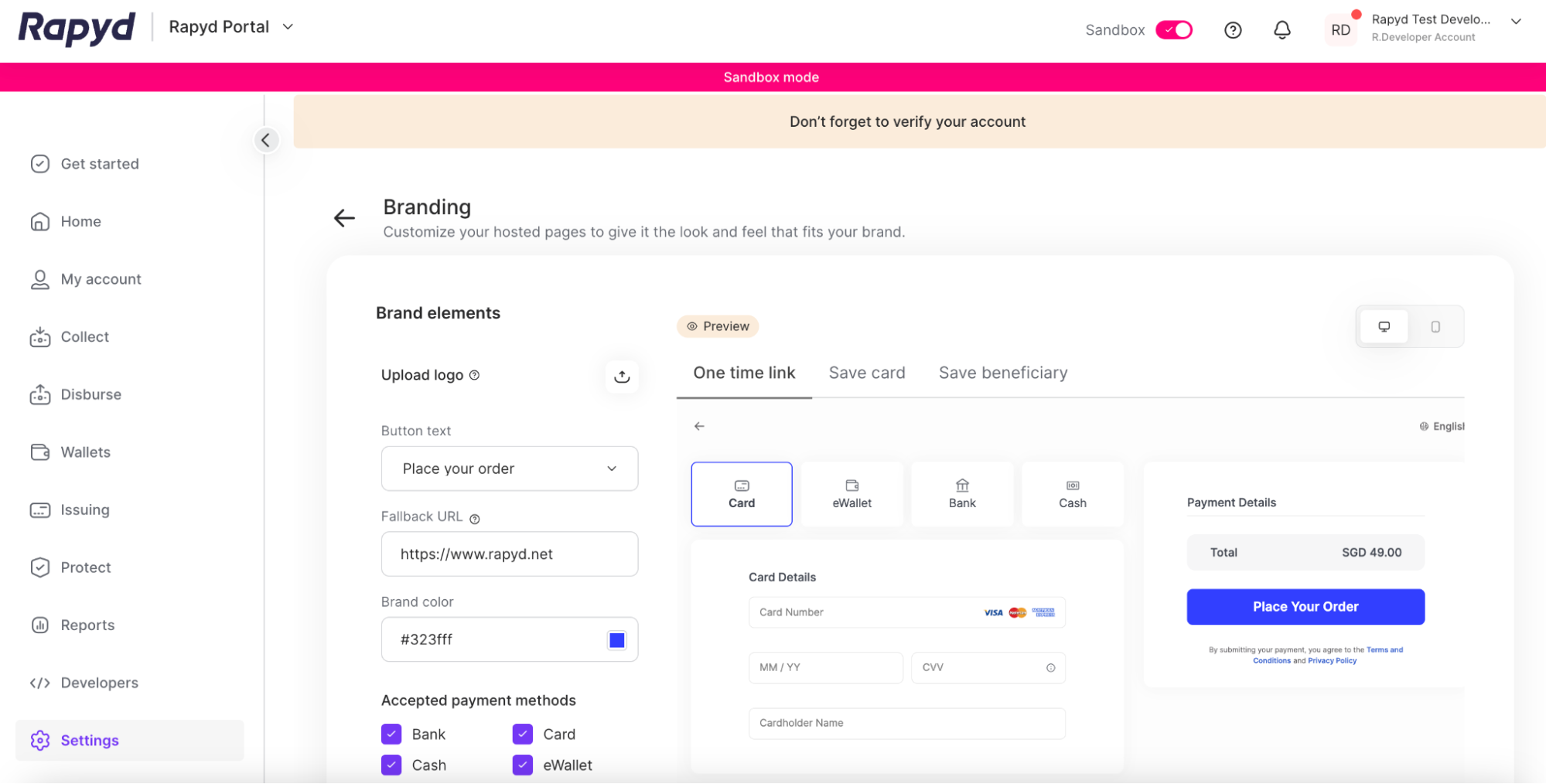This screenshot has height=784, width=1546.
Task: Go to the Issuing section
Action: pos(85,510)
